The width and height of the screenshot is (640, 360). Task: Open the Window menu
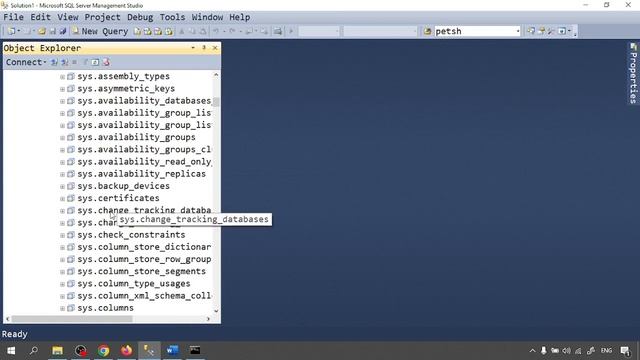[x=207, y=17]
